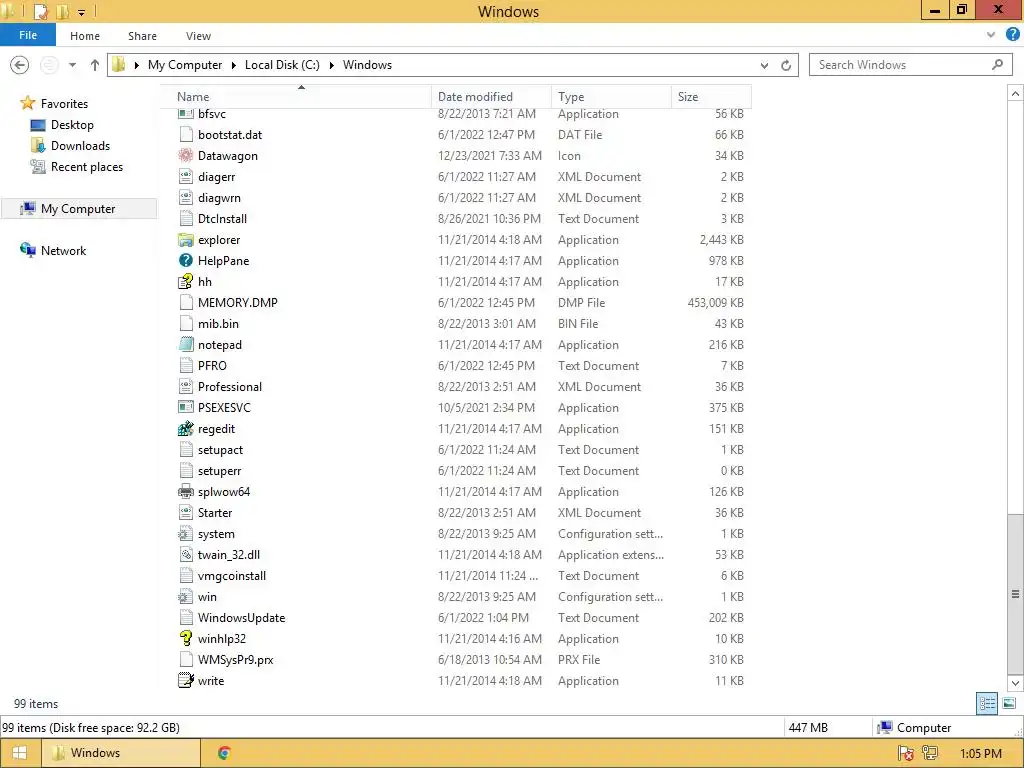Open Customize Quick Access Toolbar dropdown
1024x768 pixels.
82,12
